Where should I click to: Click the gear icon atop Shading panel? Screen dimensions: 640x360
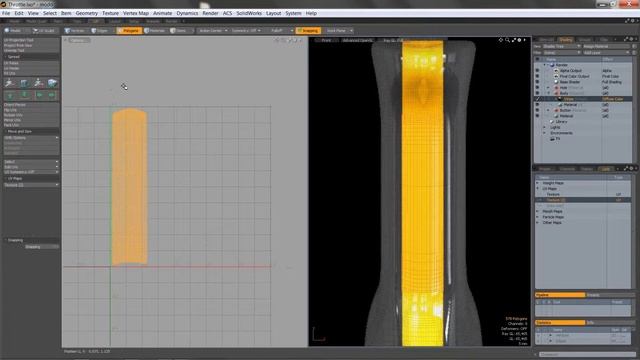click(631, 39)
